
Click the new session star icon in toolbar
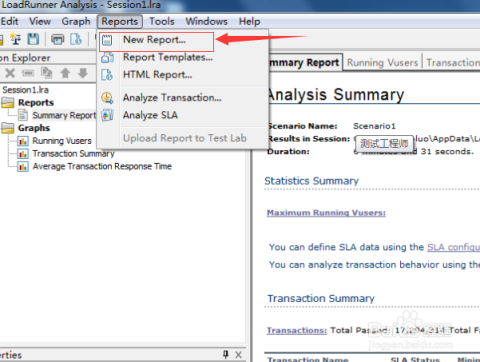click(x=15, y=39)
